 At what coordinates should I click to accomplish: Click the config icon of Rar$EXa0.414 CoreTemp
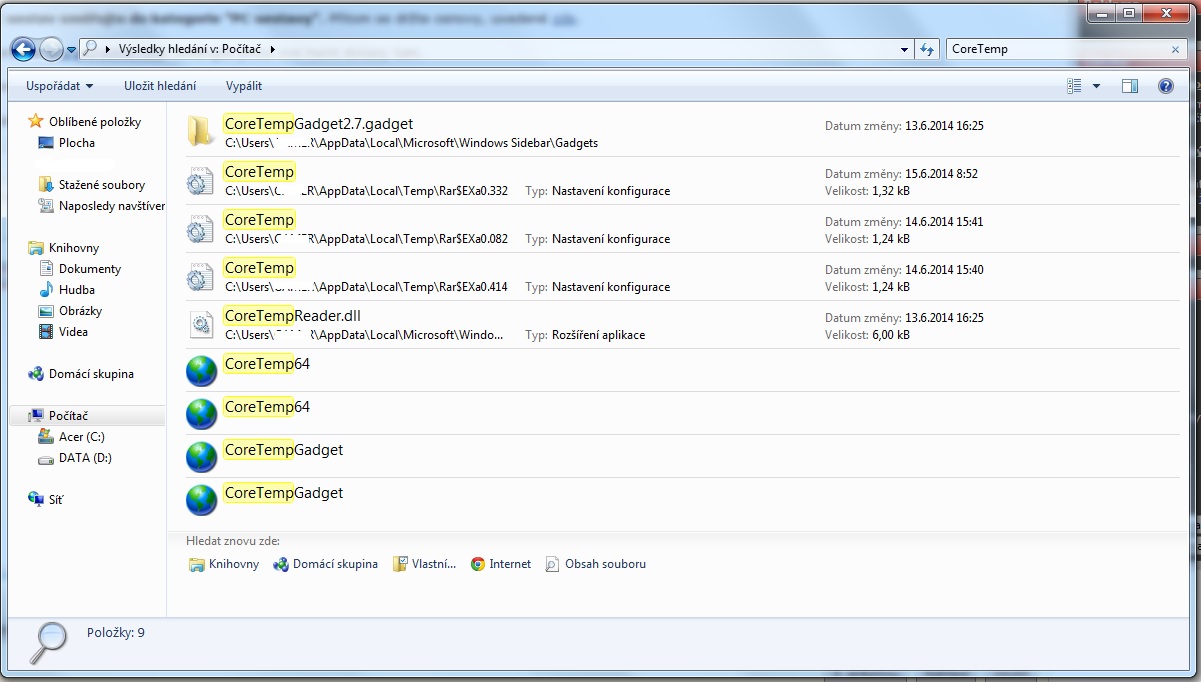pyautogui.click(x=201, y=277)
